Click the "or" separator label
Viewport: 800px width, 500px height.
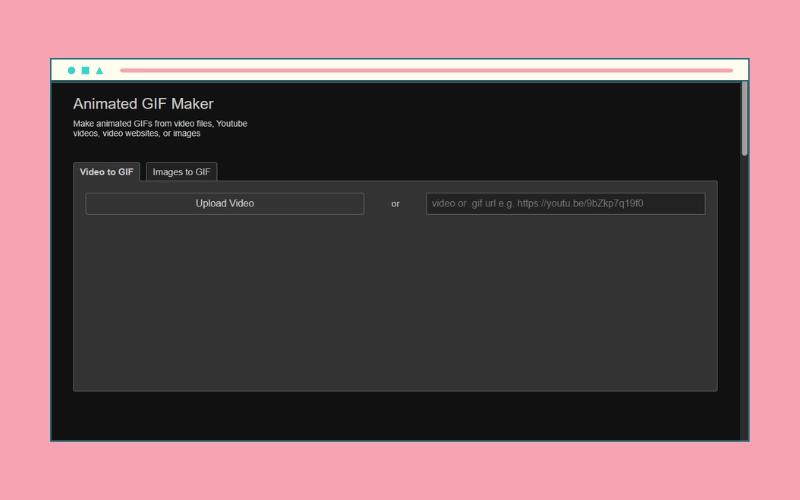coord(395,204)
